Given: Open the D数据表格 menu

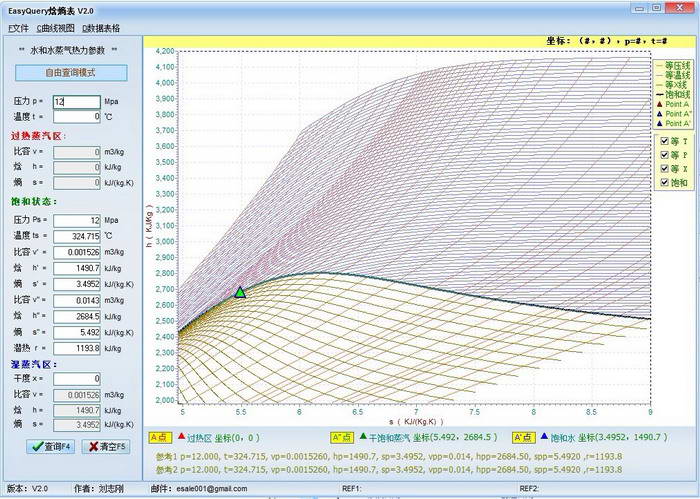Looking at the screenshot, I should pos(101,28).
